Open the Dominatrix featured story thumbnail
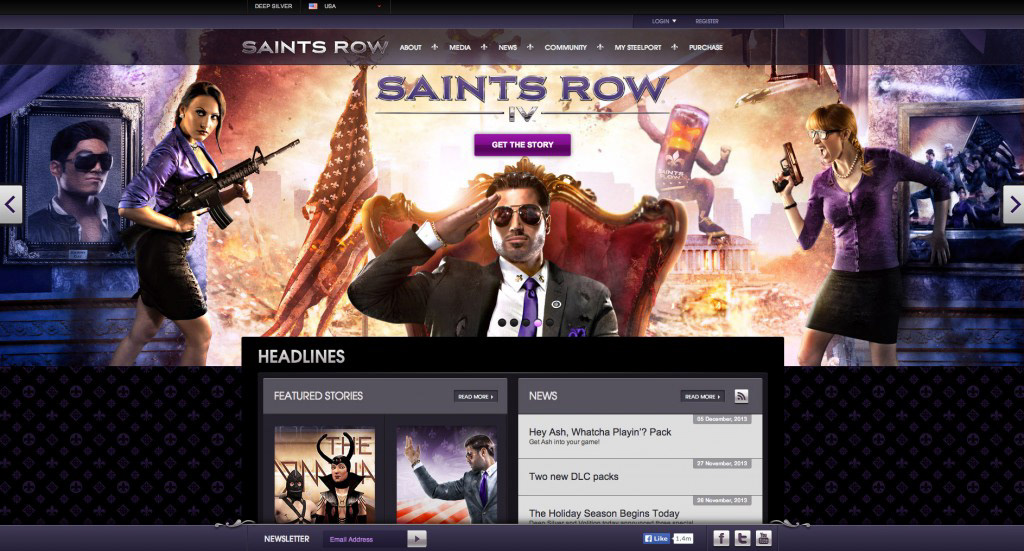Screen dimensions: 1024x551 [x=325, y=475]
